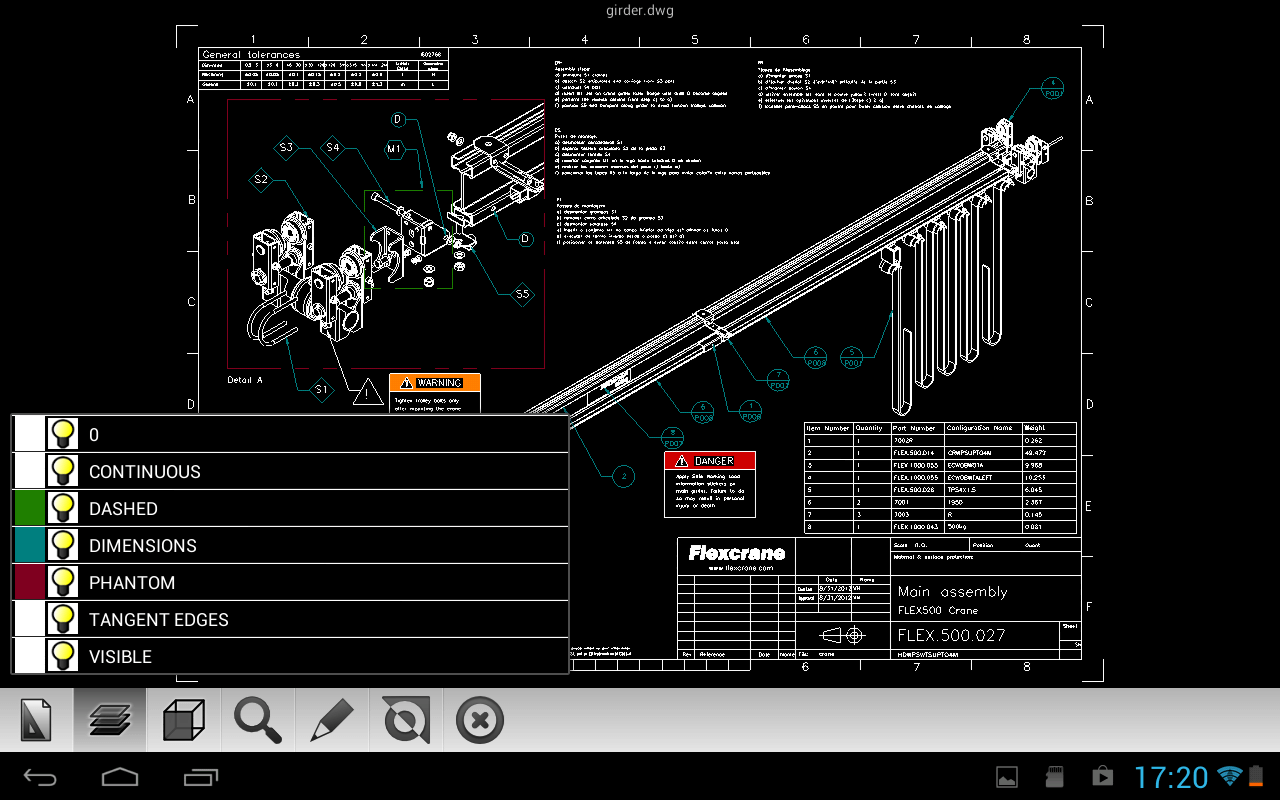Open recent apps from the navigation bar

[x=199, y=777]
